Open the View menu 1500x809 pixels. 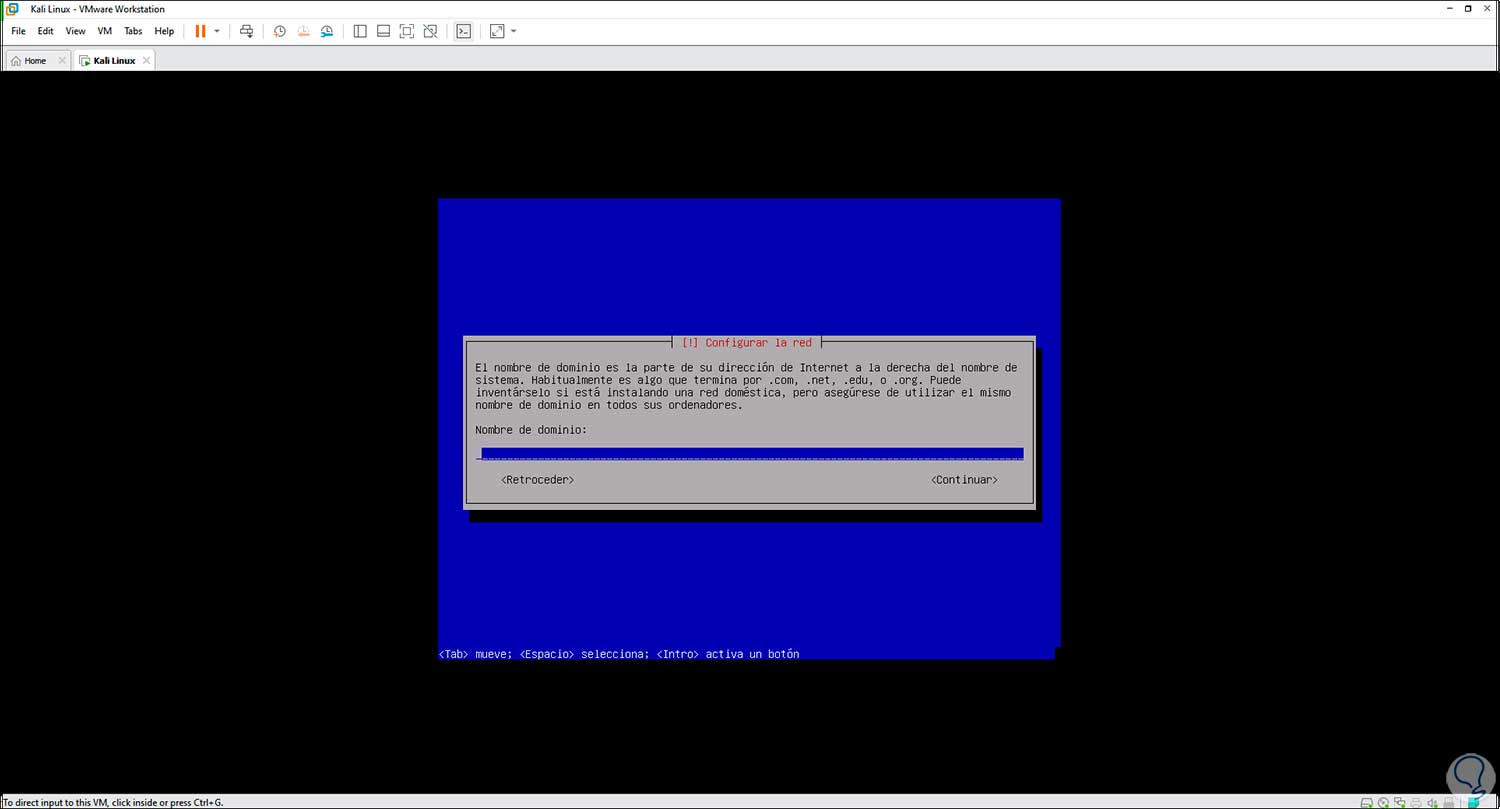coord(76,31)
